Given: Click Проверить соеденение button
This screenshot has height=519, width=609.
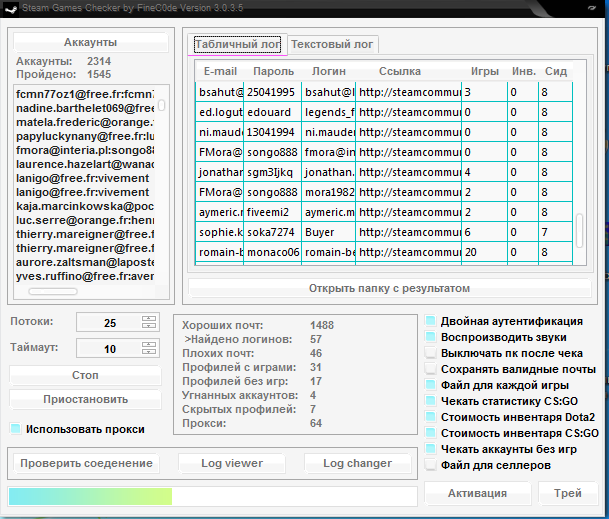Looking at the screenshot, I should (x=86, y=463).
